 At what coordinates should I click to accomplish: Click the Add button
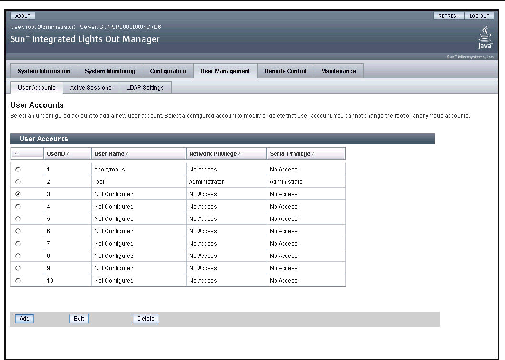(25, 319)
